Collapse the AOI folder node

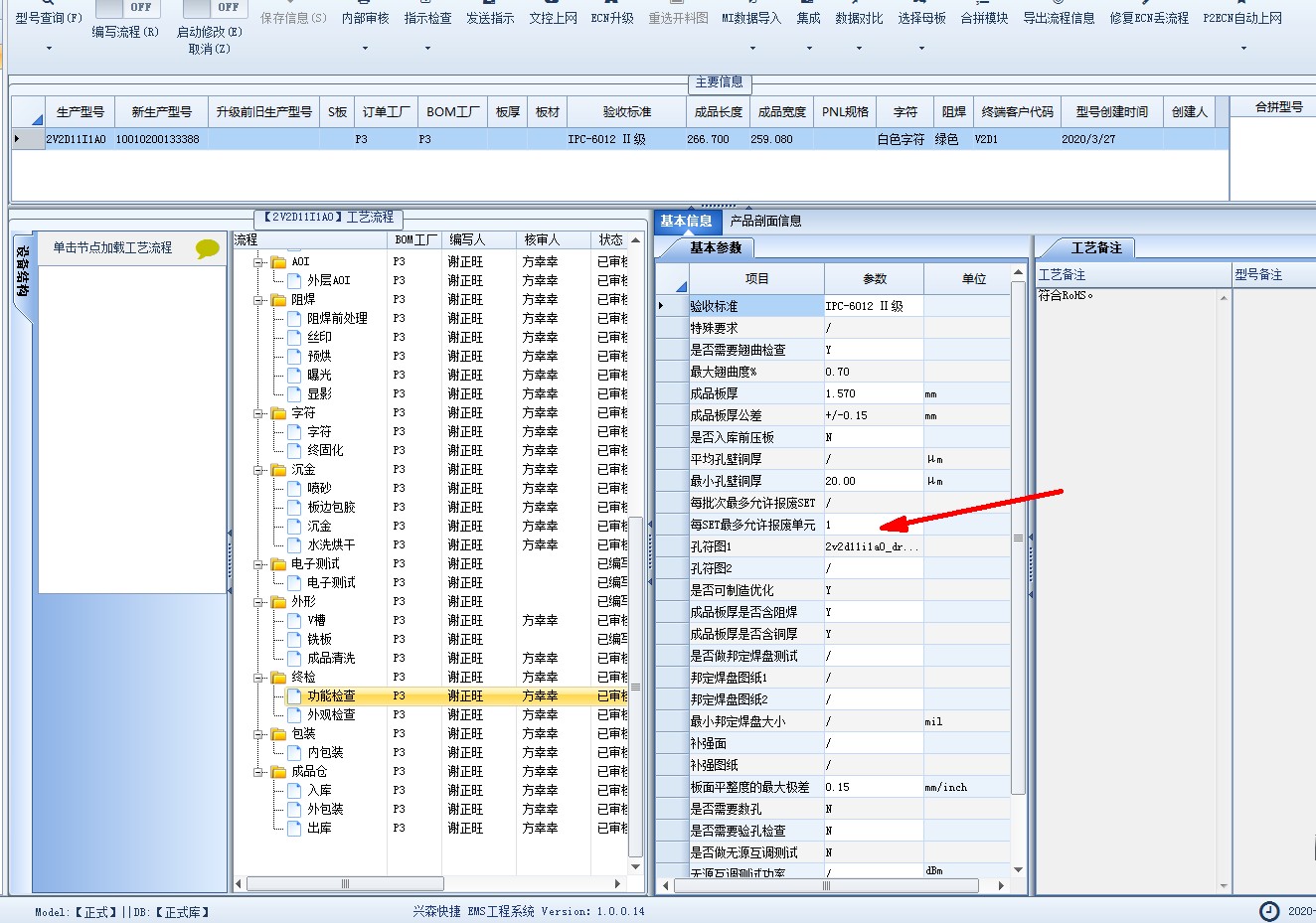pos(257,262)
